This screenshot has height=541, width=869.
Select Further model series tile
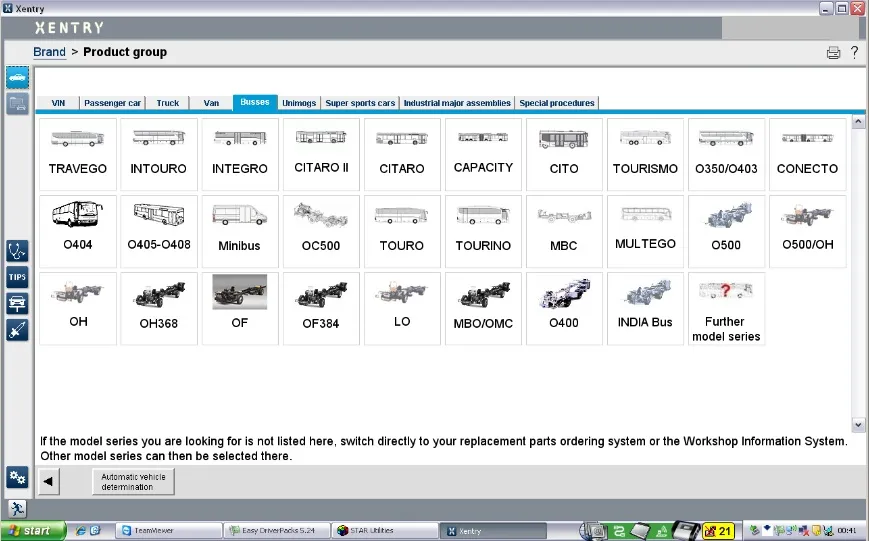(x=726, y=309)
